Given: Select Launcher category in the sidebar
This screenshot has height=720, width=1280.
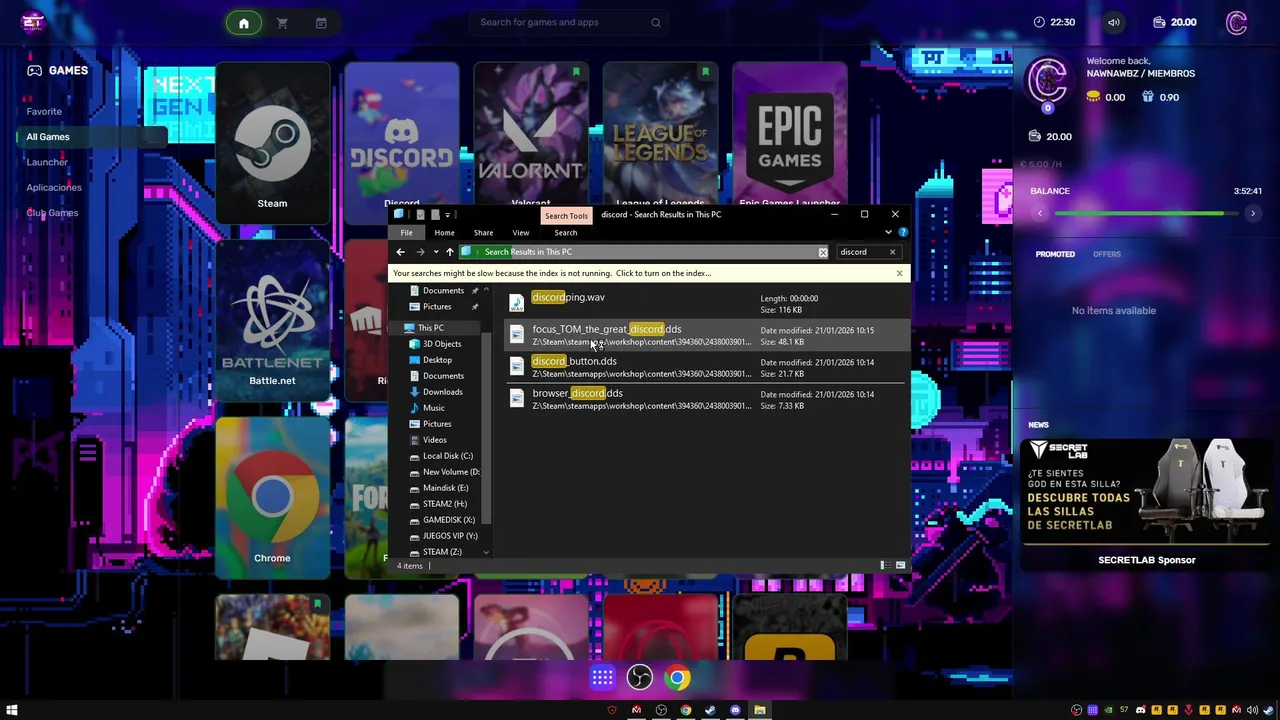Looking at the screenshot, I should coord(47,162).
